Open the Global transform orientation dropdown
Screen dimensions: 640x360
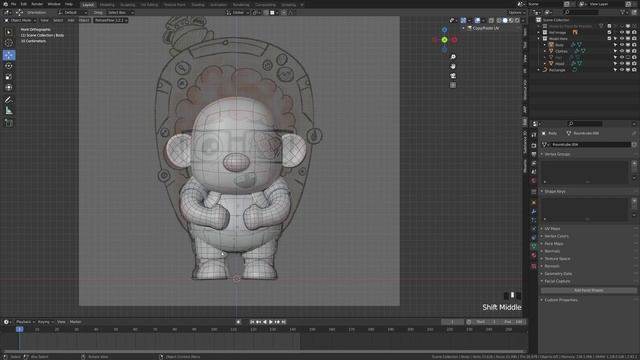tap(238, 13)
